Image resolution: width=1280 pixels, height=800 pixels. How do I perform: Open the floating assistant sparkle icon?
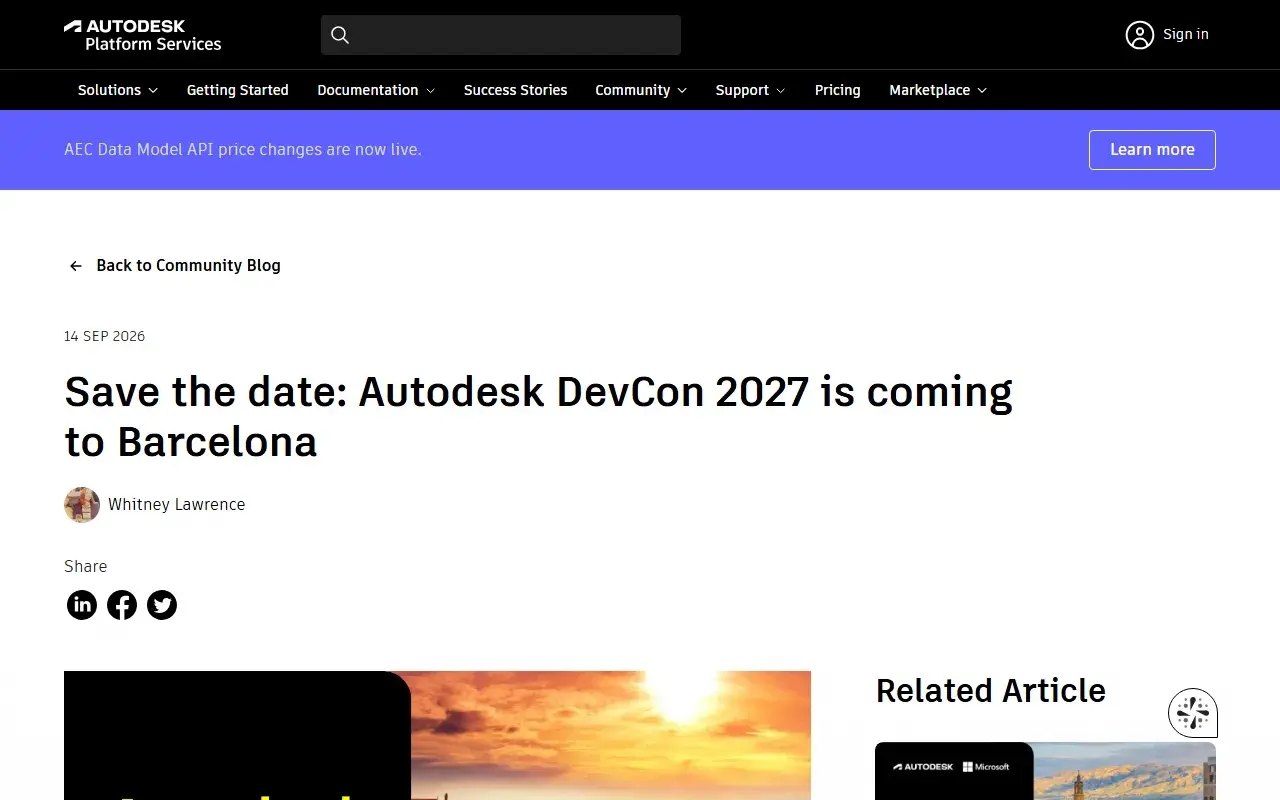[1193, 713]
